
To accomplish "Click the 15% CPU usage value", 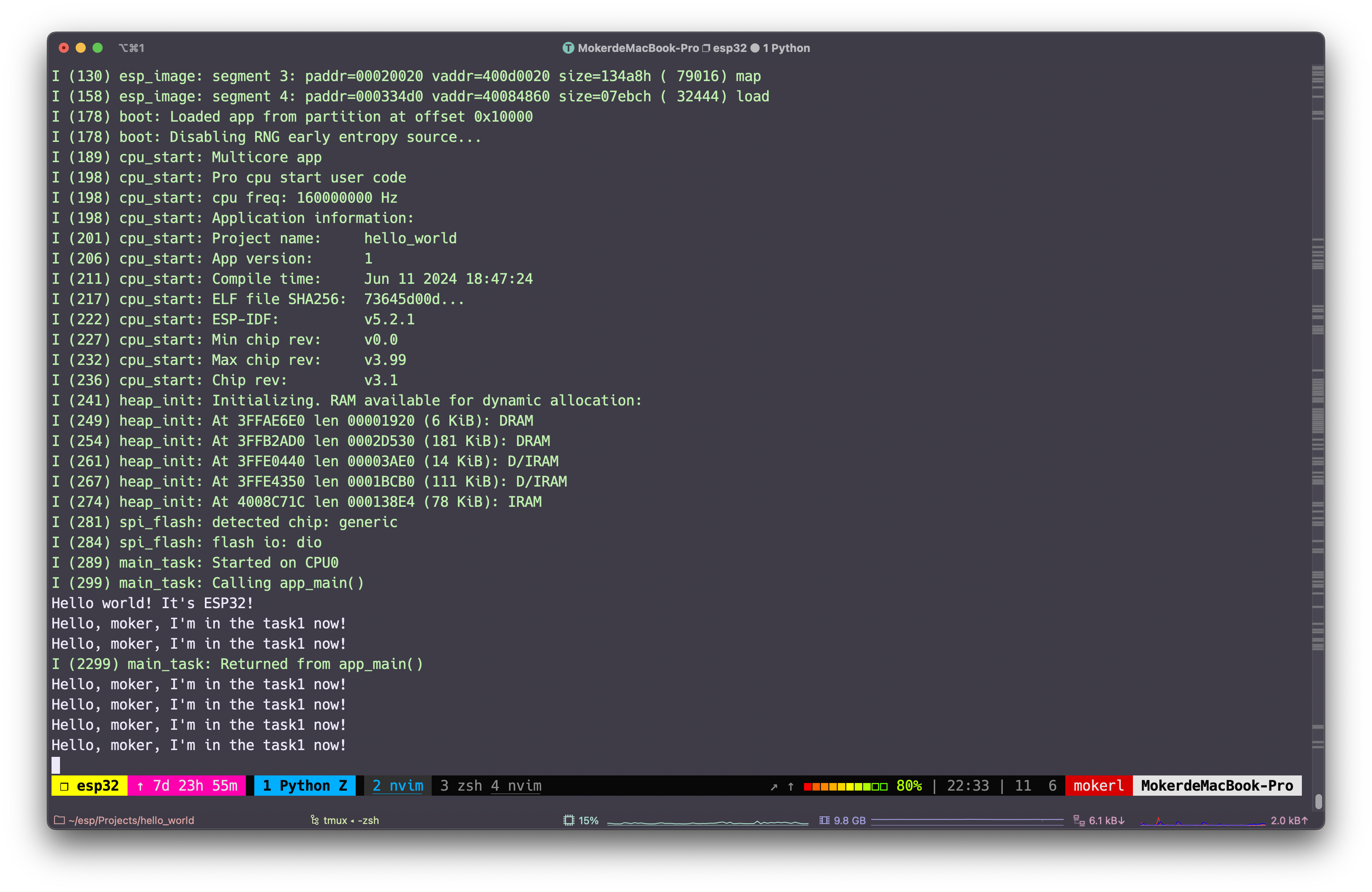I will click(x=588, y=820).
